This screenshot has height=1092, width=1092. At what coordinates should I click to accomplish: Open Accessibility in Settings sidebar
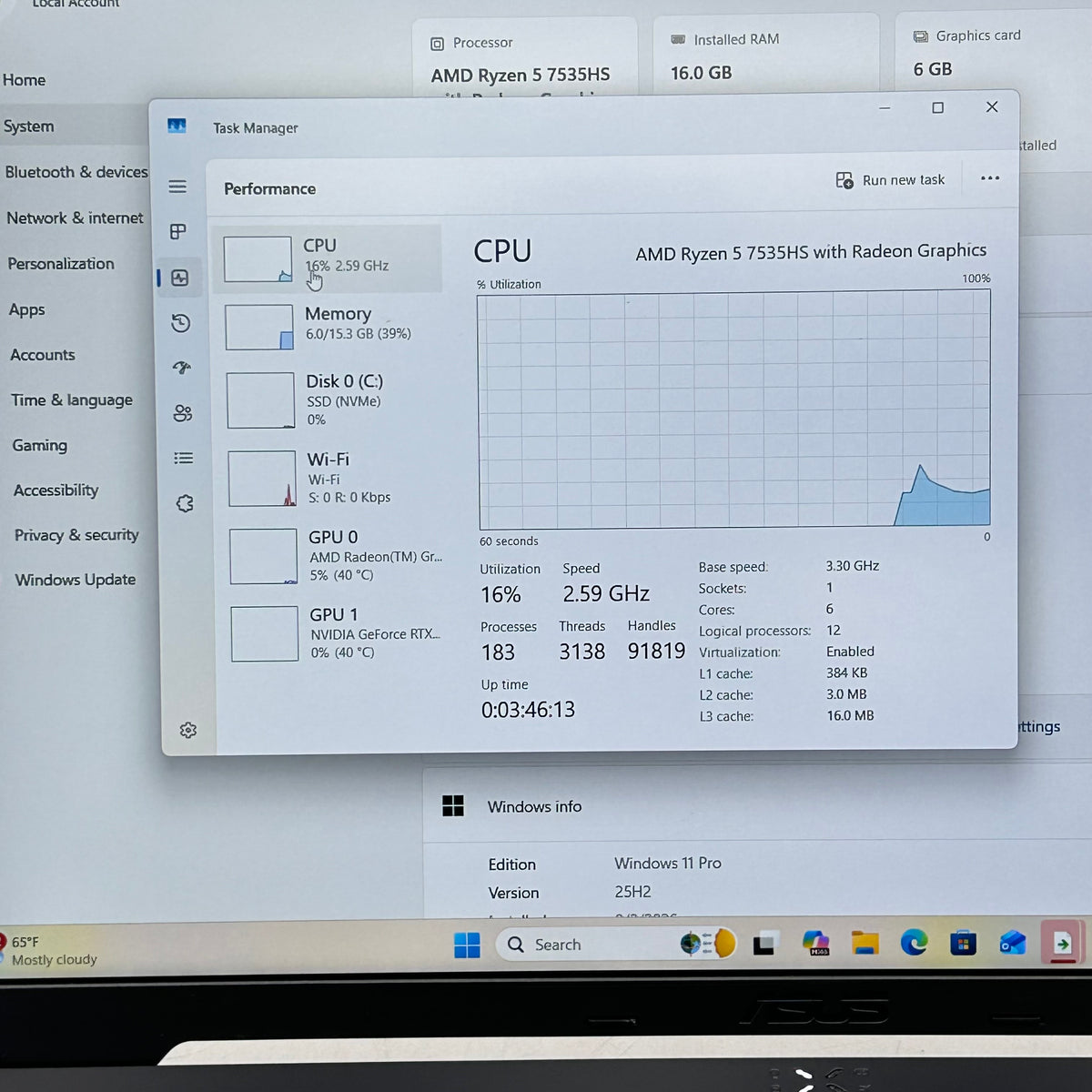coord(56,490)
